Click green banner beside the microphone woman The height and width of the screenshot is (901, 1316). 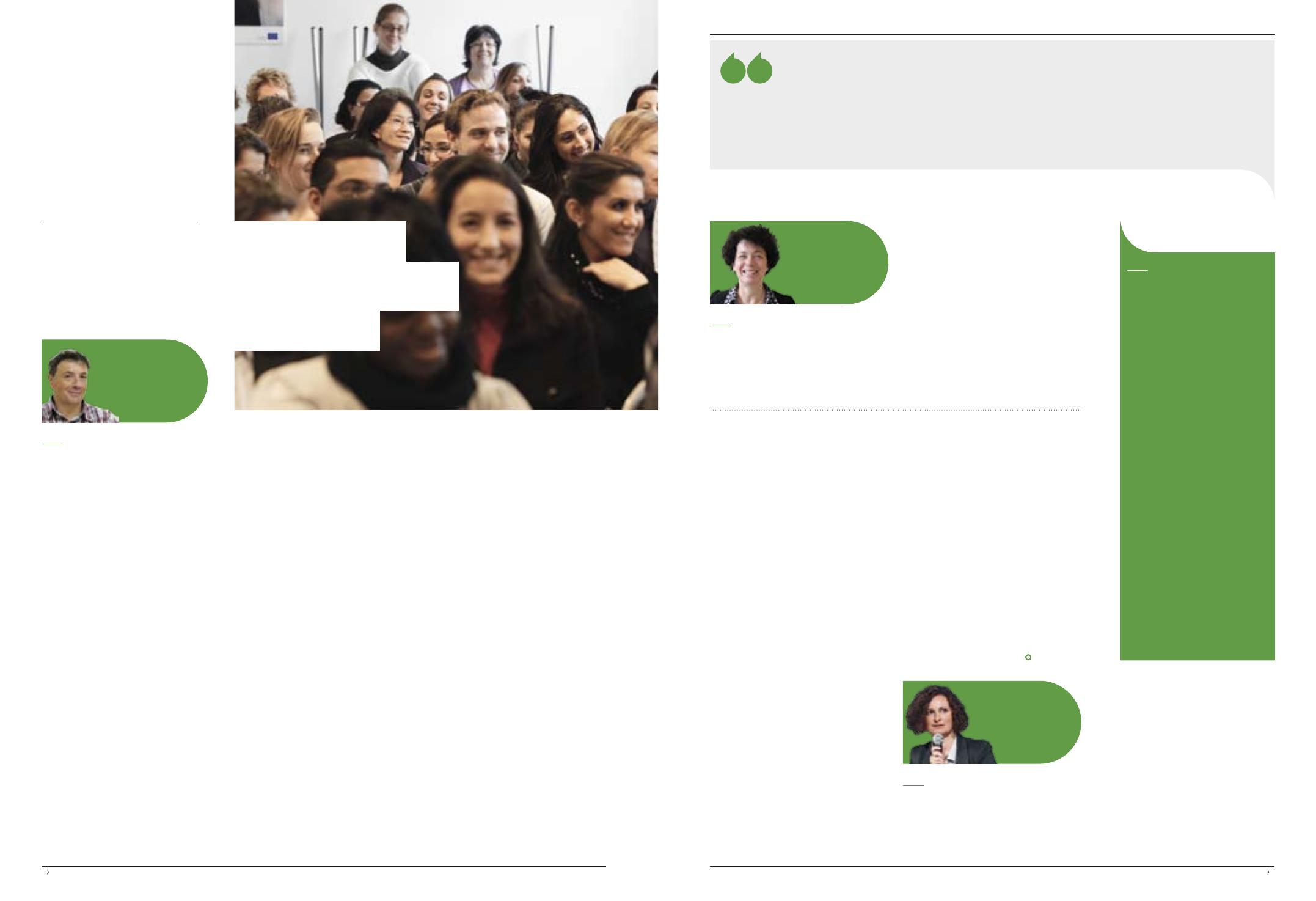click(1039, 723)
